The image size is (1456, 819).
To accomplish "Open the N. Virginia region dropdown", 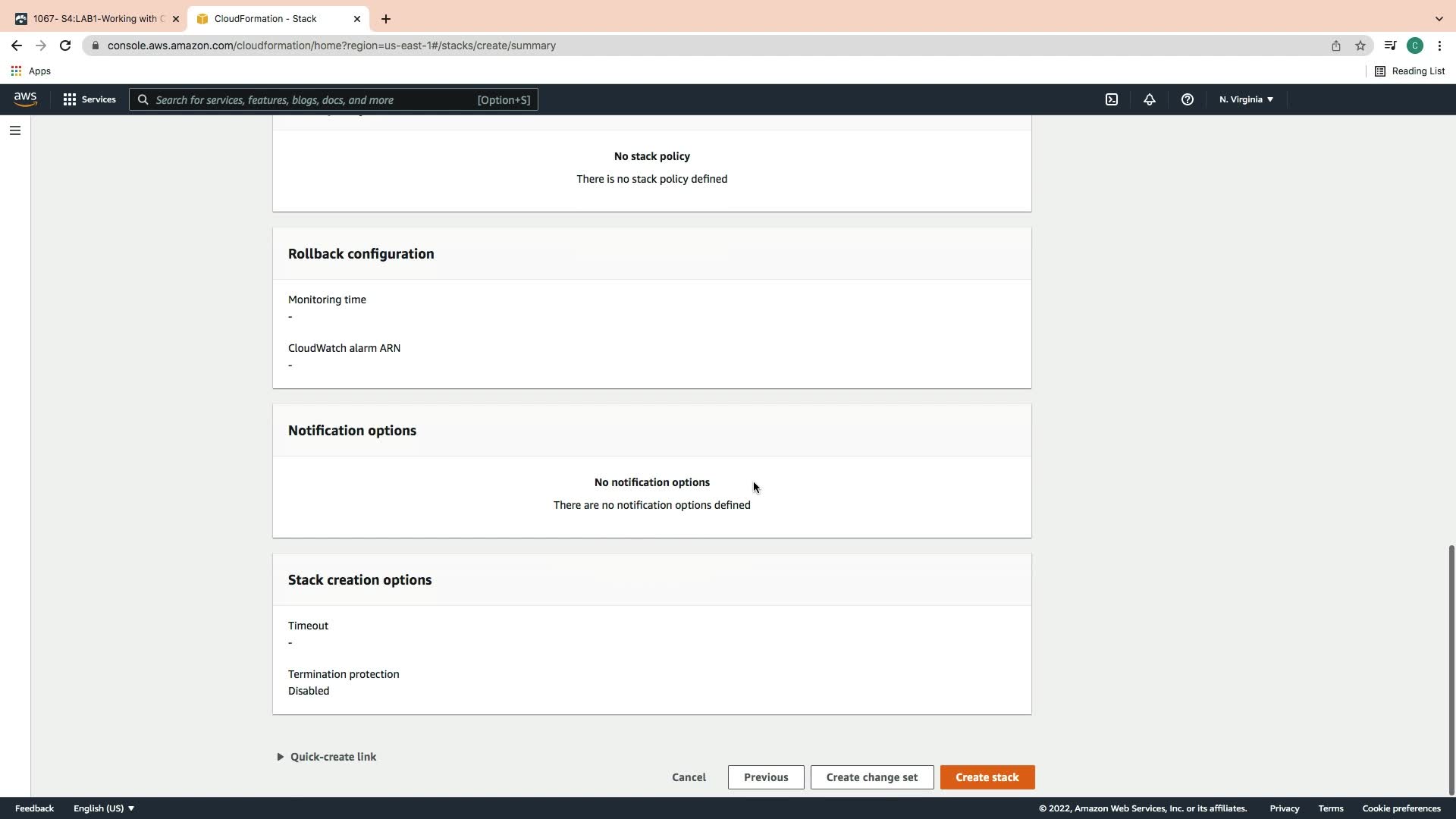I will point(1246,99).
